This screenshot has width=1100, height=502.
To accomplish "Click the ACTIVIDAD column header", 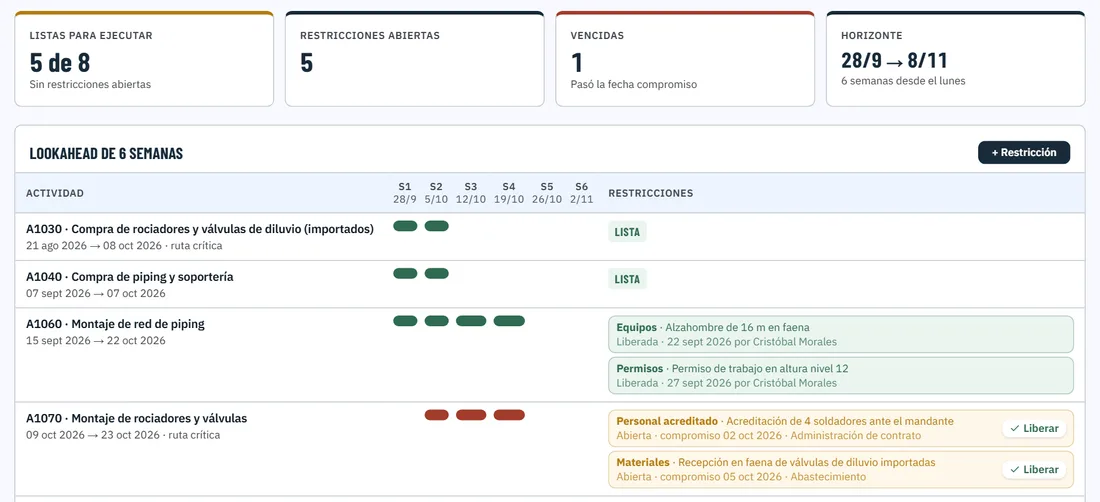I will point(55,193).
